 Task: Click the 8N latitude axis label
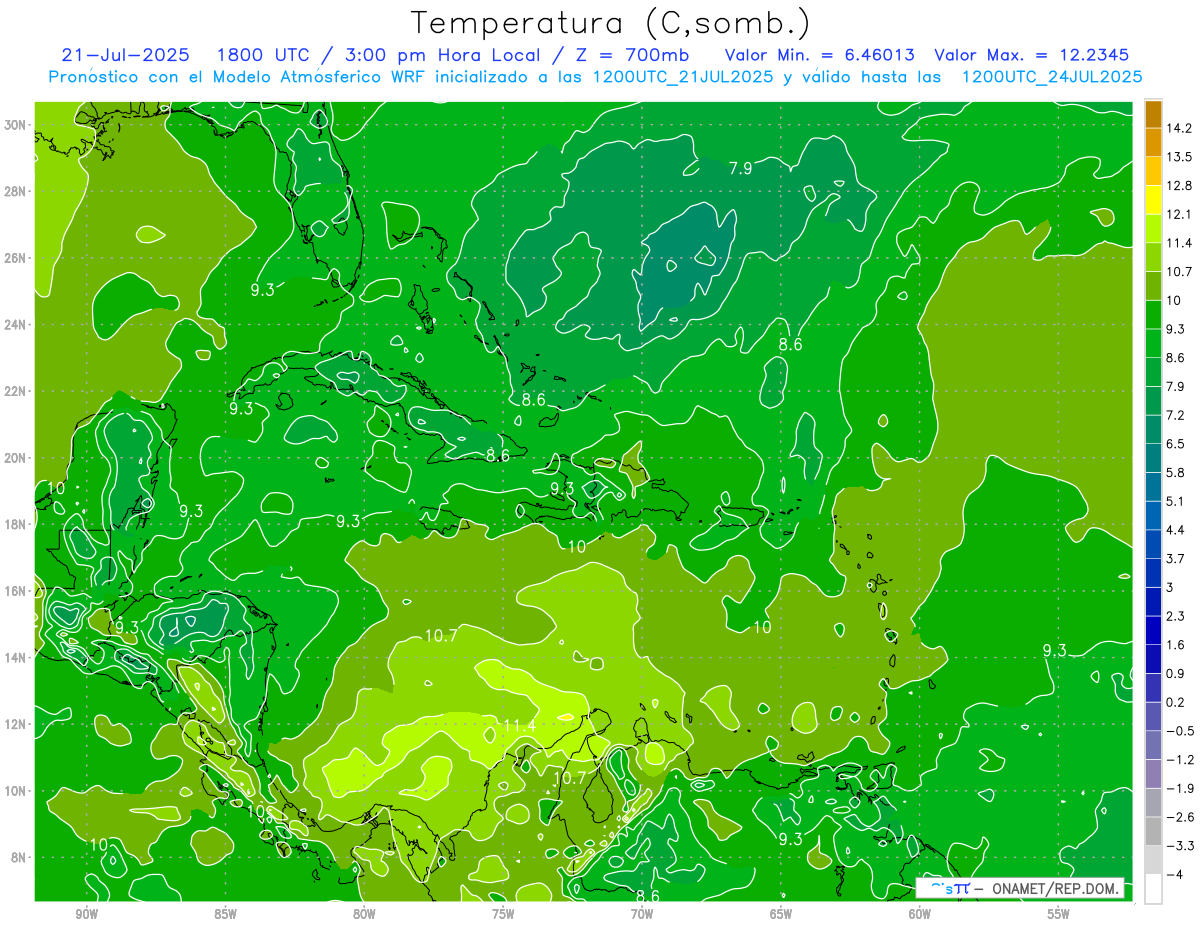coord(19,857)
